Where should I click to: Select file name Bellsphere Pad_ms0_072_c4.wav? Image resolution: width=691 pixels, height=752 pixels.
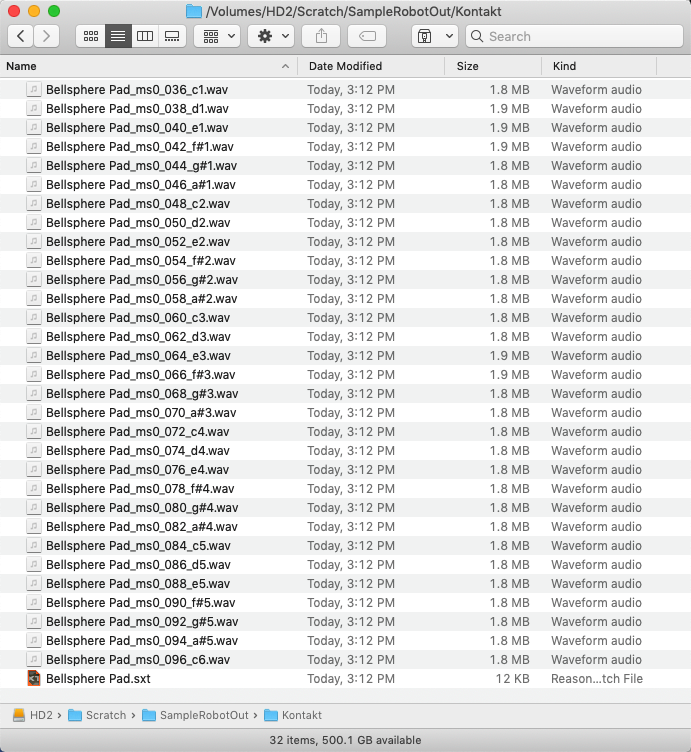pos(138,432)
